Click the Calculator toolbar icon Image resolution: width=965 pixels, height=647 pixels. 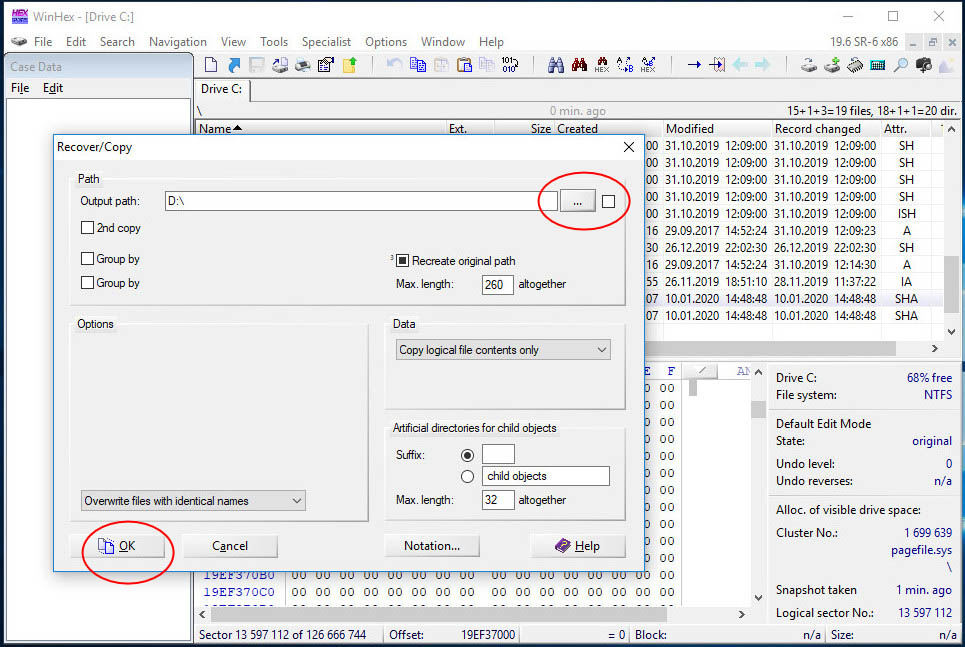pyautogui.click(x=878, y=65)
